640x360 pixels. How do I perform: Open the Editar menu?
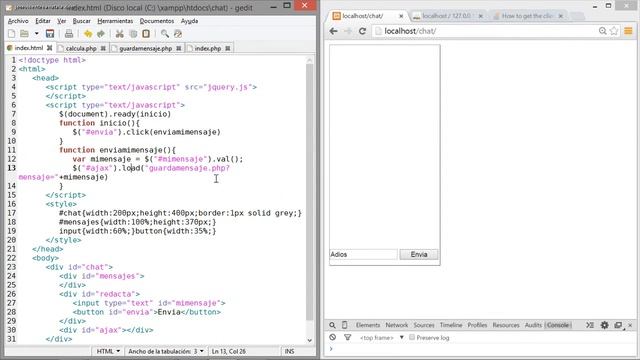coord(43,21)
